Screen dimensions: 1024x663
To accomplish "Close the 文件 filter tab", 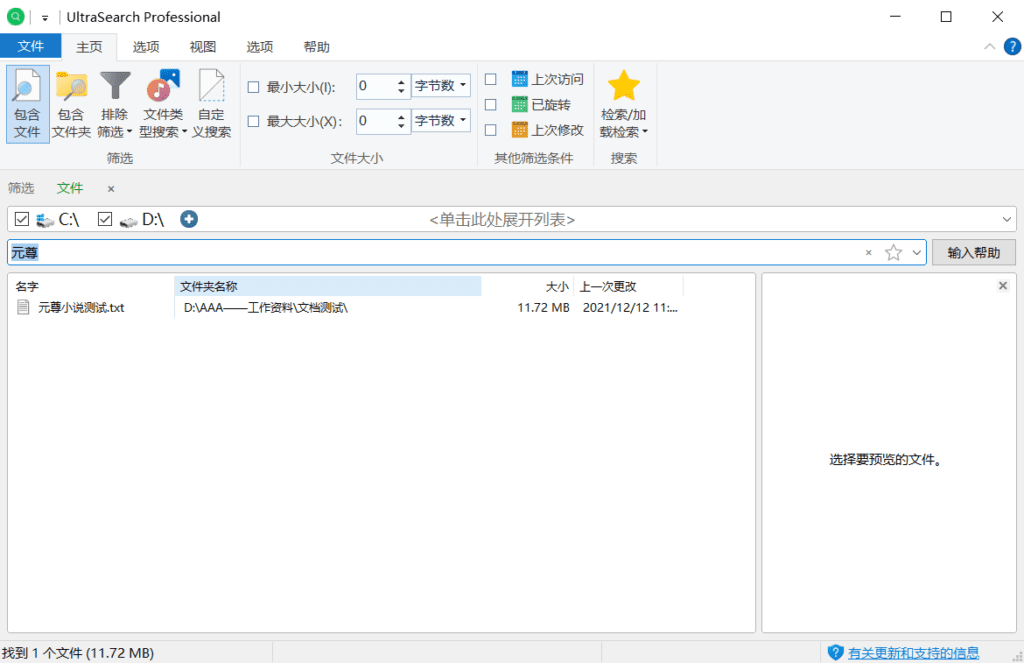I will pos(111,189).
